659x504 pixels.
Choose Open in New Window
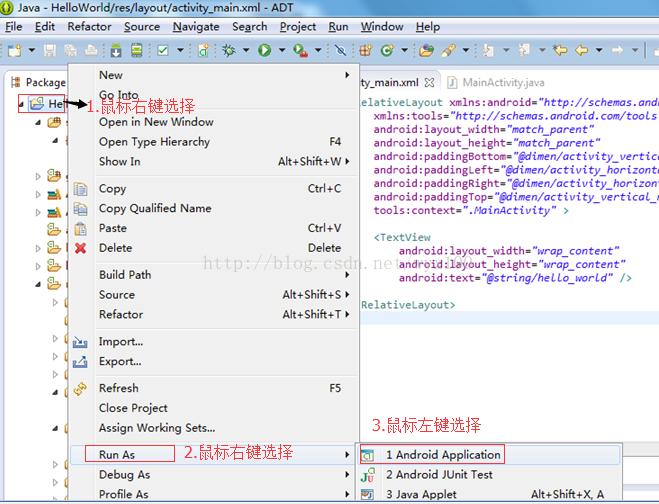click(214, 122)
